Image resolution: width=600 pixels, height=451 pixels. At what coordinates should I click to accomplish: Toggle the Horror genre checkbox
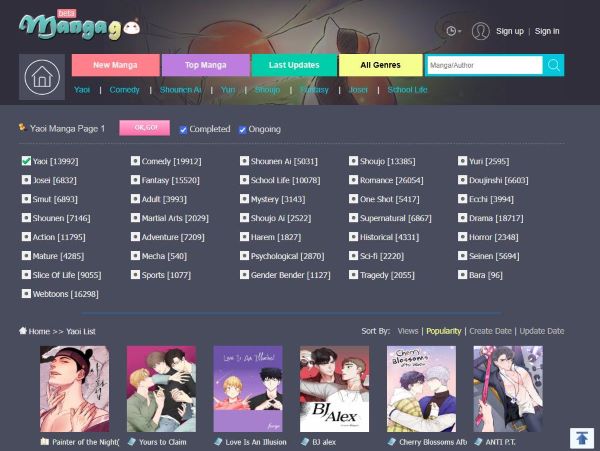[462, 236]
